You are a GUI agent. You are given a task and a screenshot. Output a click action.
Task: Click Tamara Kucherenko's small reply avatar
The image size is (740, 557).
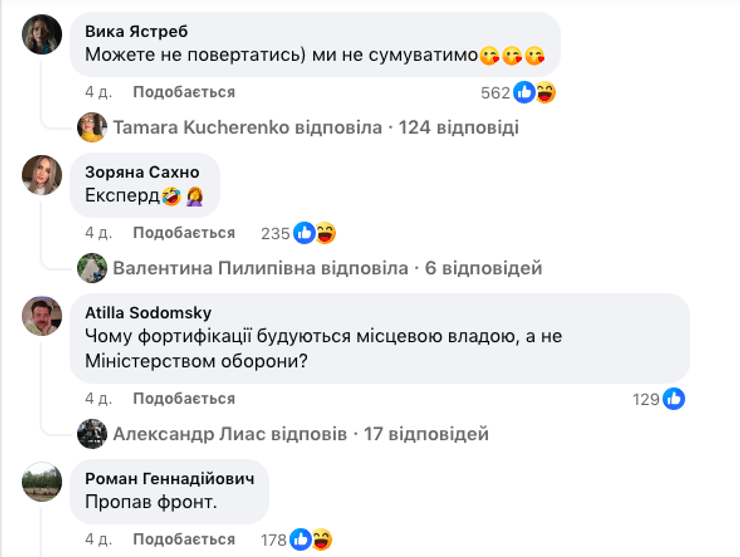(x=93, y=127)
